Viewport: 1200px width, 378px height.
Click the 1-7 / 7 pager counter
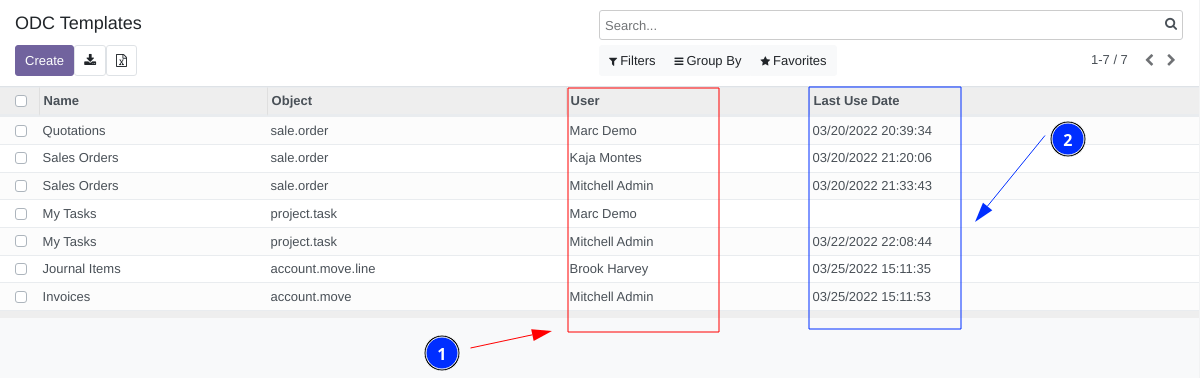point(1109,60)
